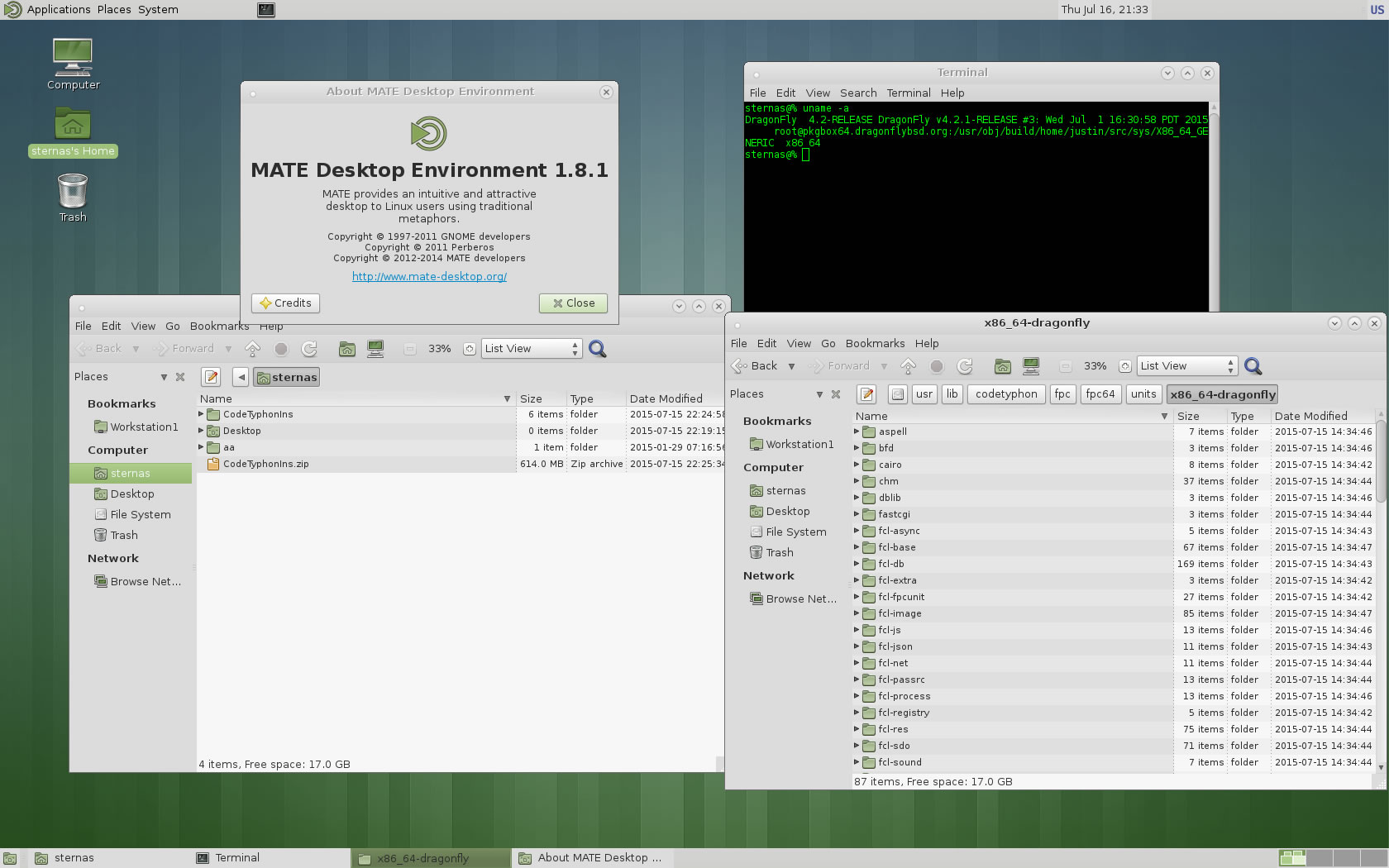Open Bookmarks menu in x86_64-dragonfly window
1389x868 pixels.
[875, 344]
